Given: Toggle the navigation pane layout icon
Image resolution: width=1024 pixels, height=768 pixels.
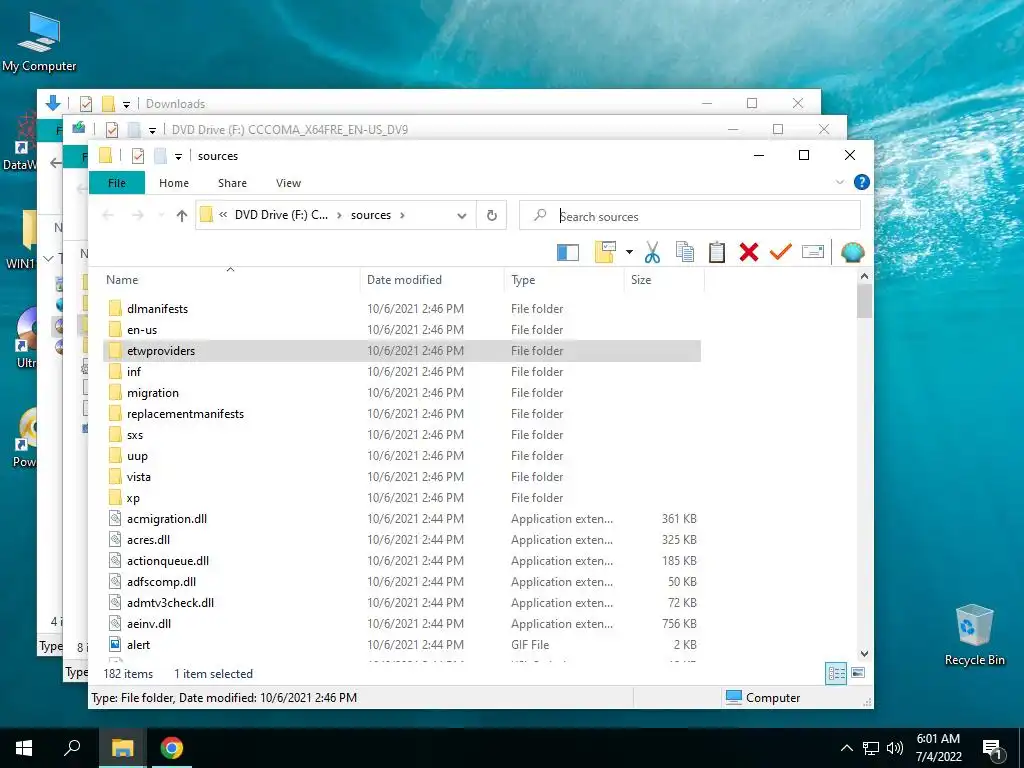Looking at the screenshot, I should 568,252.
